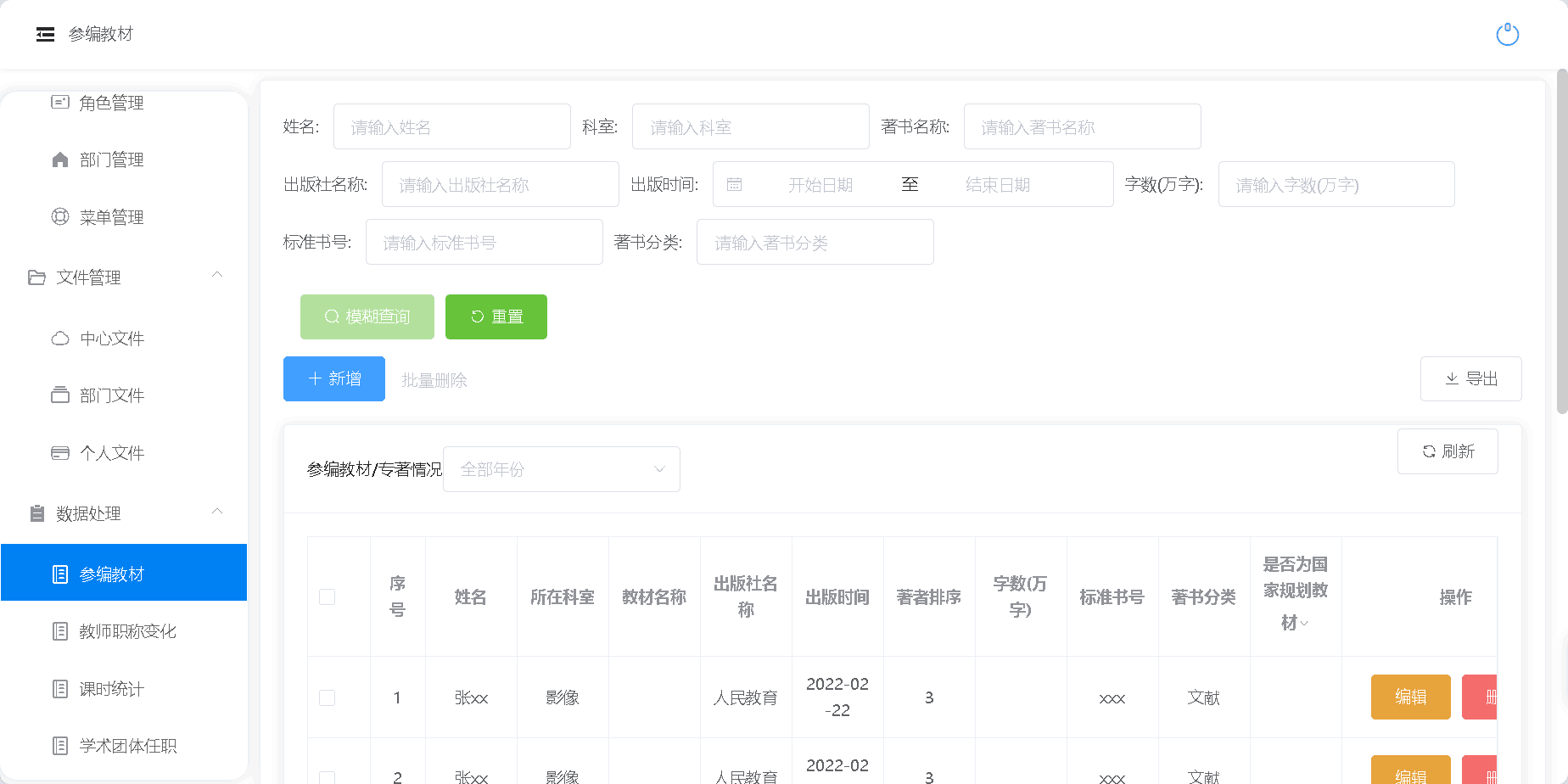
Task: Click the 人民教育 cell in row 1
Action: click(x=746, y=697)
